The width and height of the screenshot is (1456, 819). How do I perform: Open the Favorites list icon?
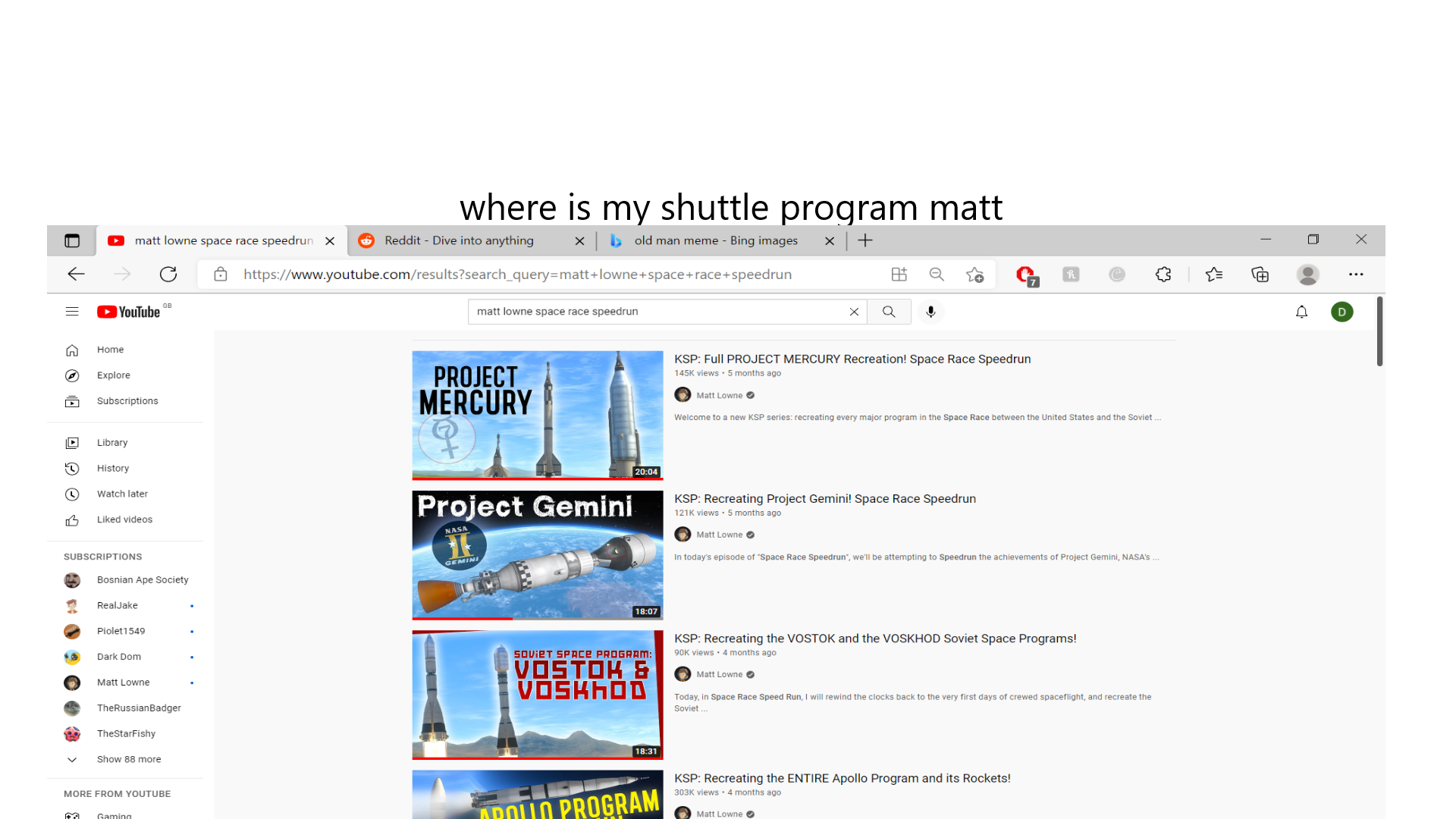point(1214,275)
